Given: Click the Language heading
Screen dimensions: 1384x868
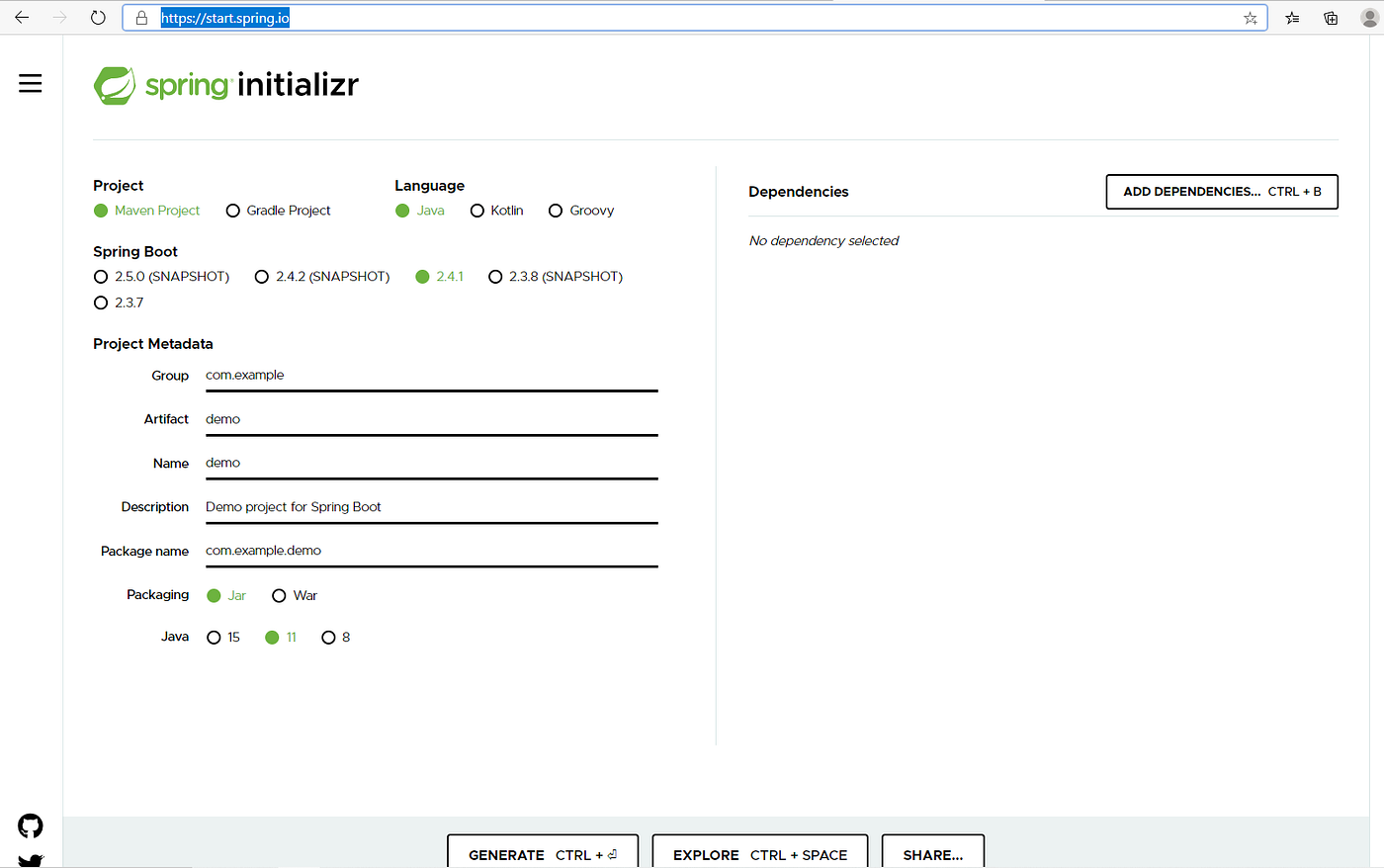Looking at the screenshot, I should [x=429, y=186].
